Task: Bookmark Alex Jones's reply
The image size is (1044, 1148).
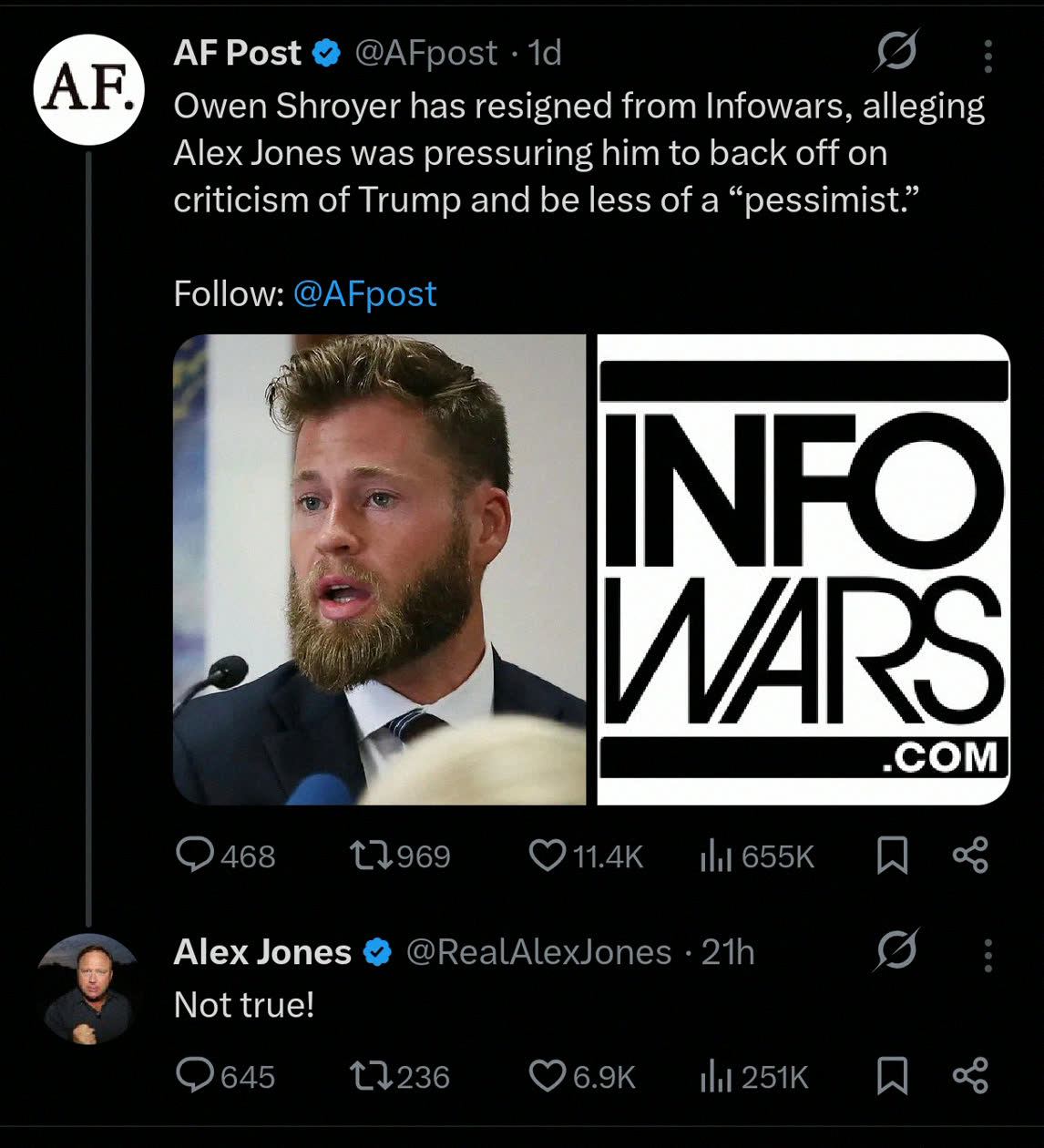Action: (892, 1076)
